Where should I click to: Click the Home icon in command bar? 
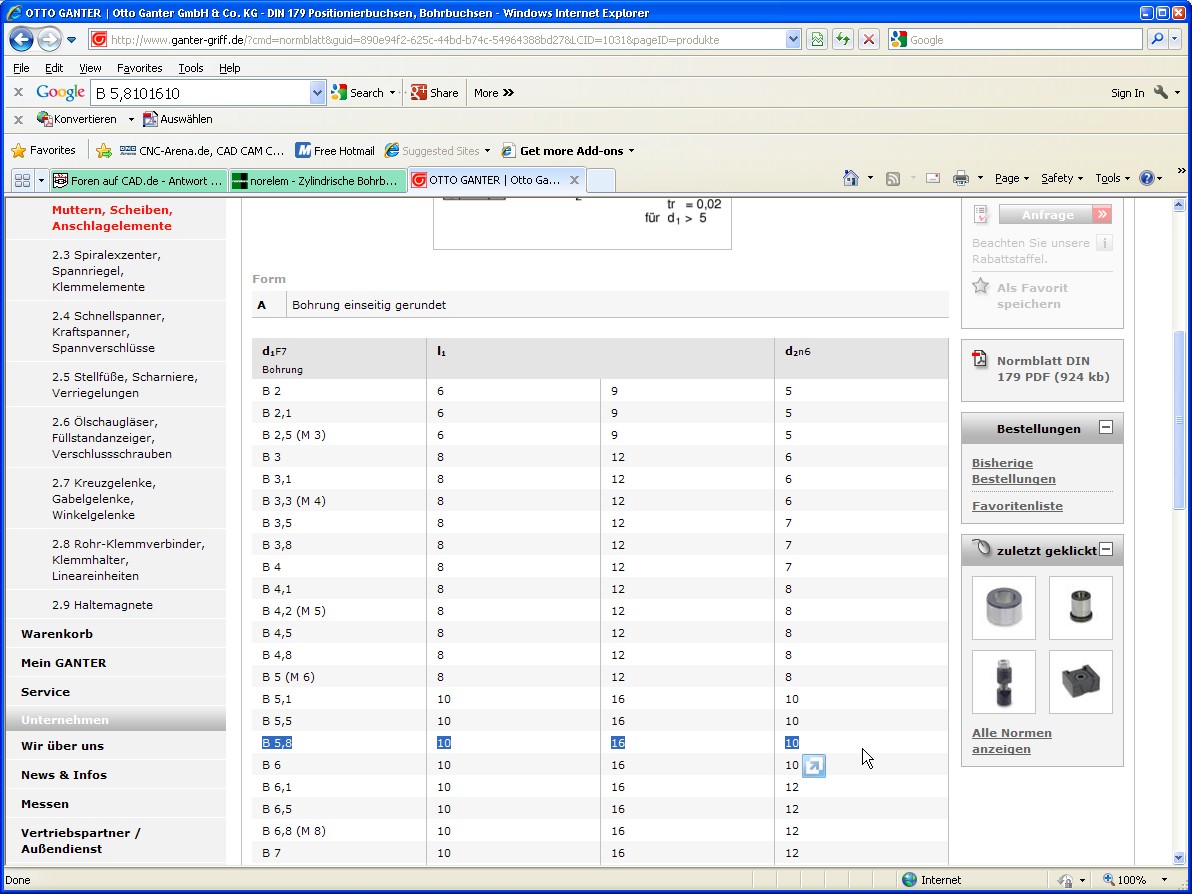tap(851, 178)
